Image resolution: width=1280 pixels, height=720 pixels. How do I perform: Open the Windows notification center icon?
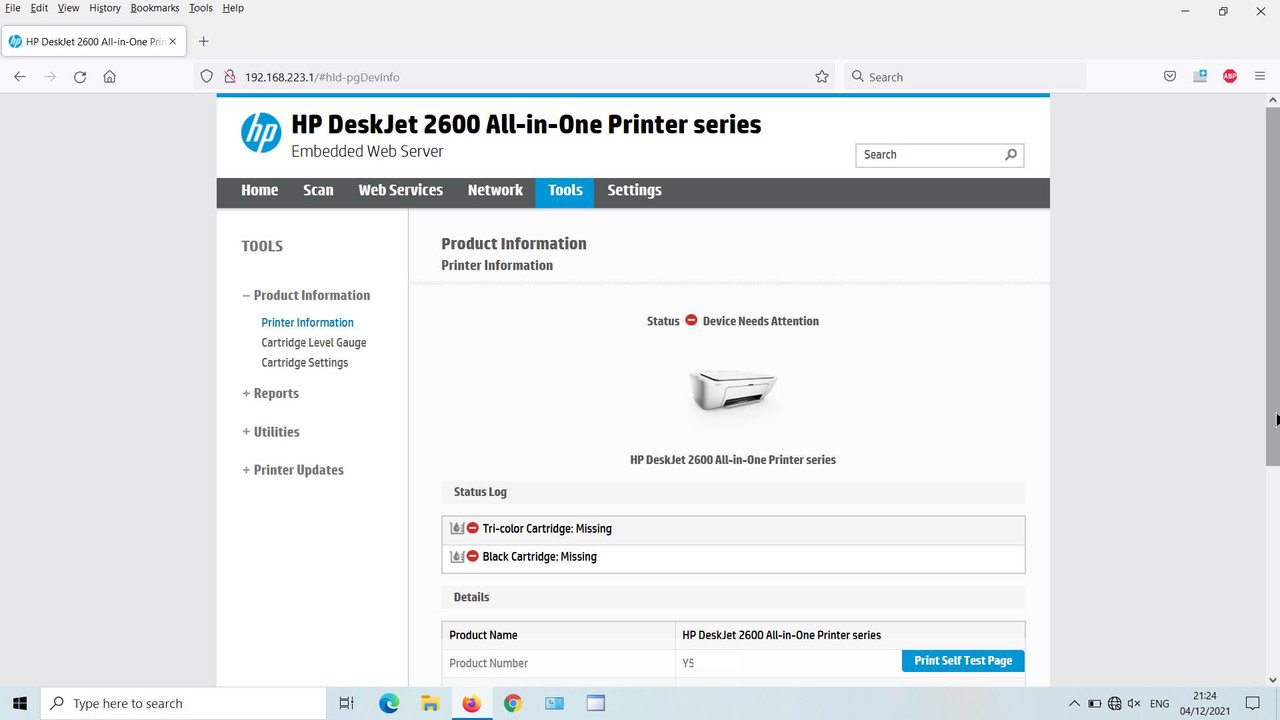[1253, 703]
